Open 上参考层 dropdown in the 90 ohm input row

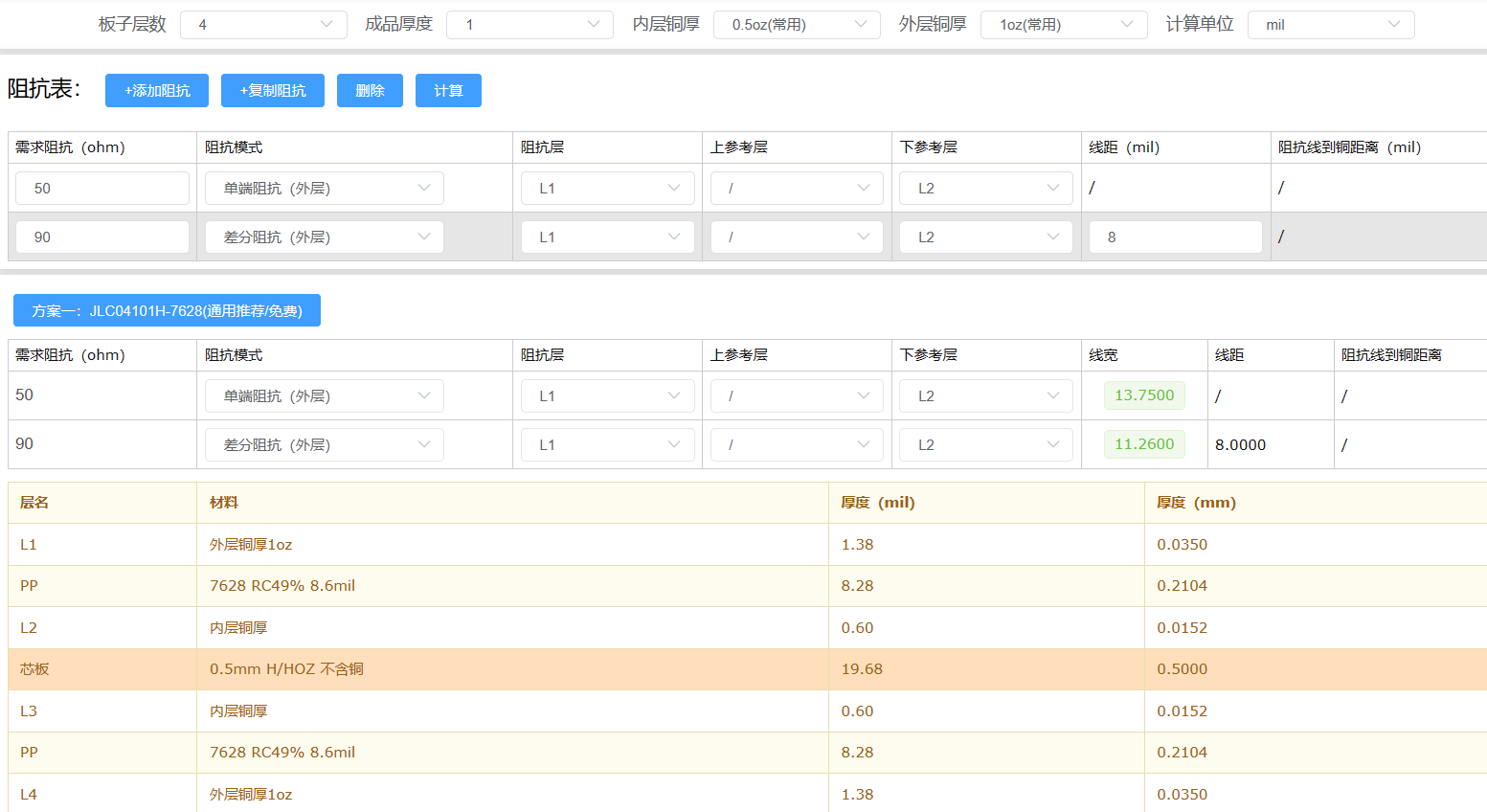798,237
